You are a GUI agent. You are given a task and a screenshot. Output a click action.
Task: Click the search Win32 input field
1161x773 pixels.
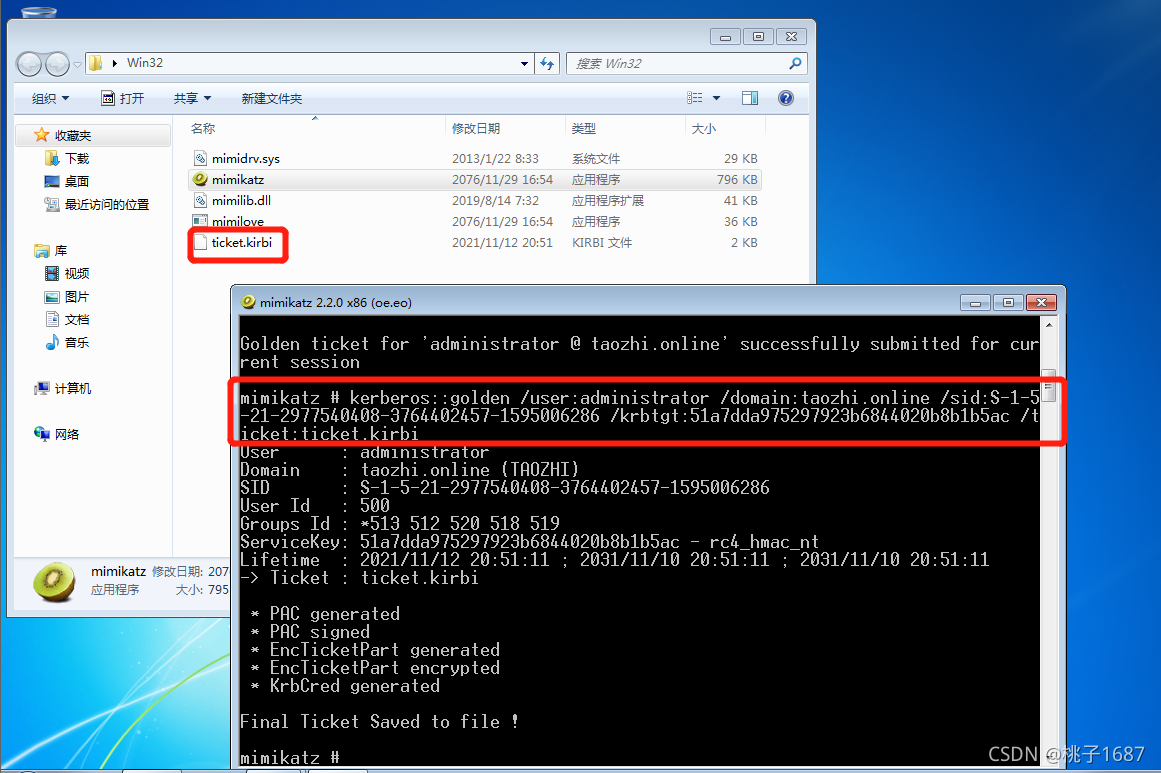point(677,64)
